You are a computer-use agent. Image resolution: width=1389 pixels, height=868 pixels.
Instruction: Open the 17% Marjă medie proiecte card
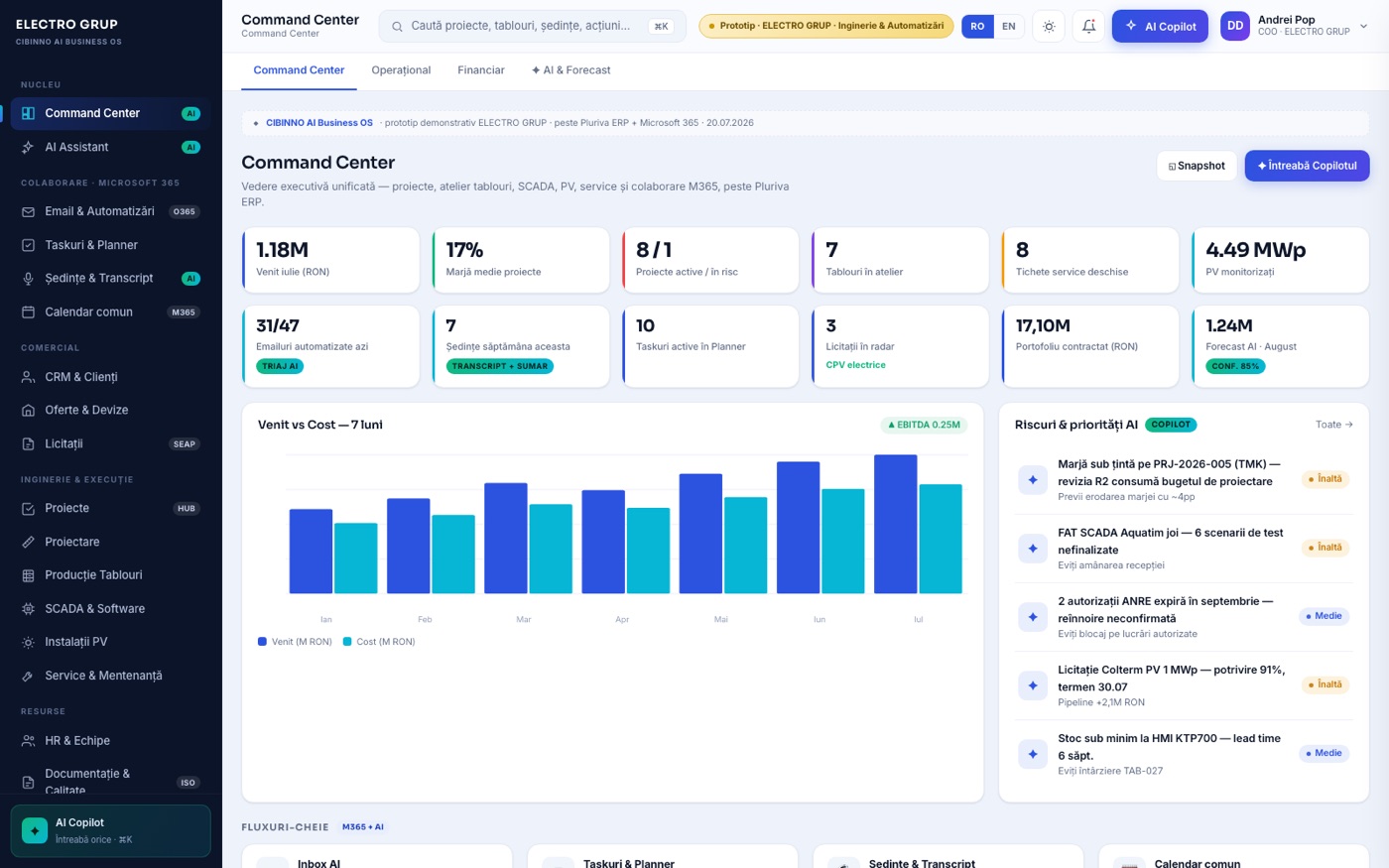[x=520, y=260]
